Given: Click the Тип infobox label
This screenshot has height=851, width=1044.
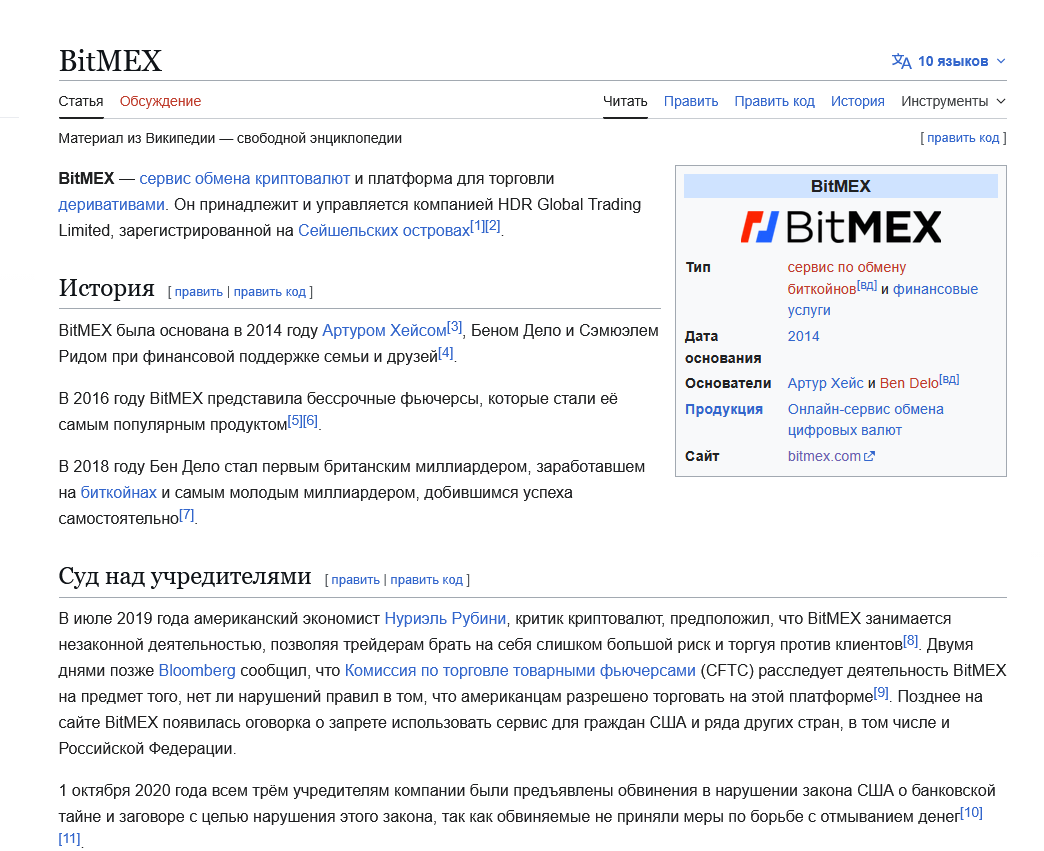Looking at the screenshot, I should coord(698,267).
